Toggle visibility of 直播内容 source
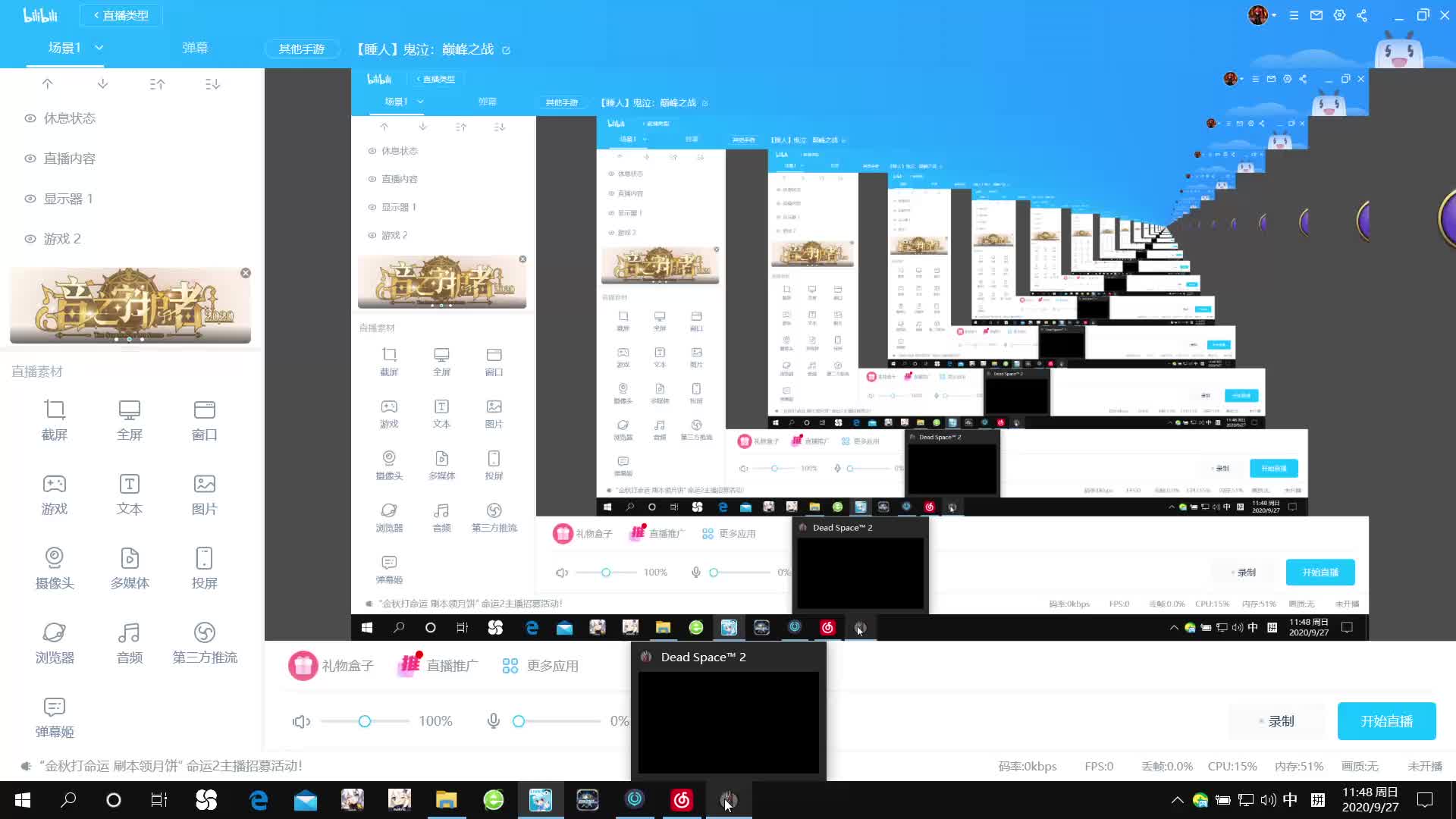 30,158
